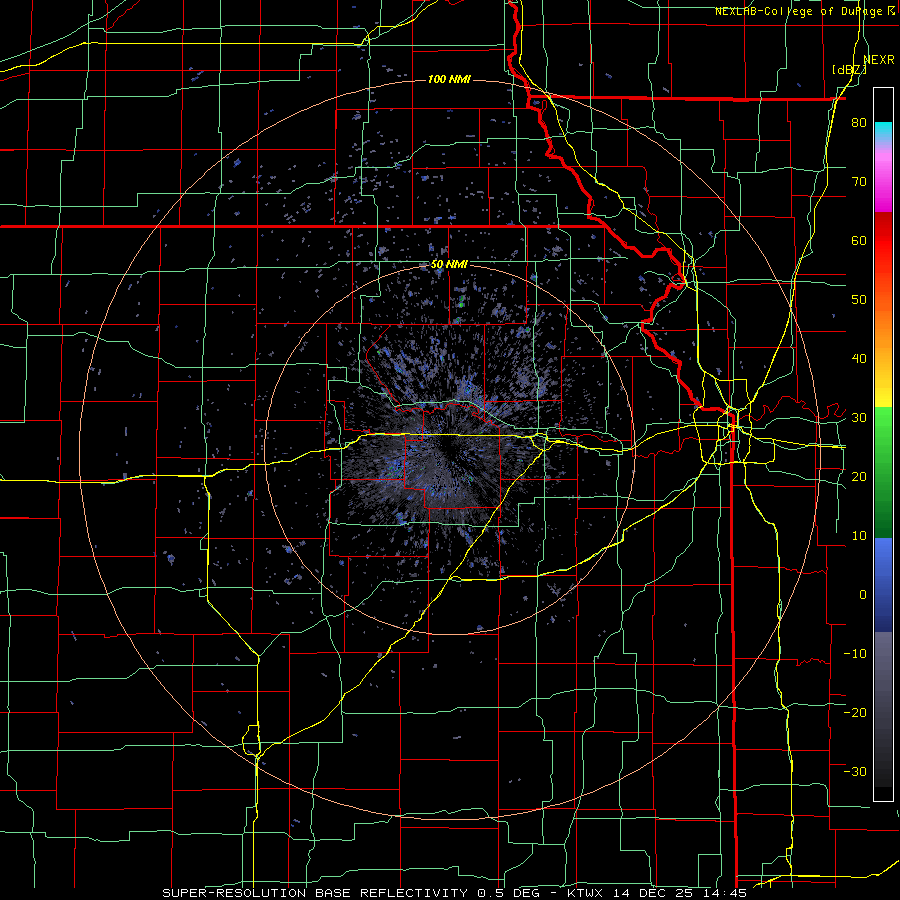Click the 50 NMI range ring label
The image size is (900, 900).
pyautogui.click(x=449, y=265)
